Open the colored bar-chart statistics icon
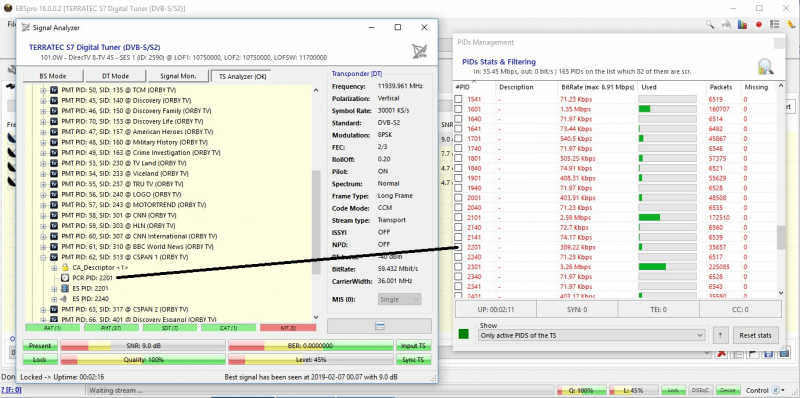The width and height of the screenshot is (800, 398). point(742,24)
